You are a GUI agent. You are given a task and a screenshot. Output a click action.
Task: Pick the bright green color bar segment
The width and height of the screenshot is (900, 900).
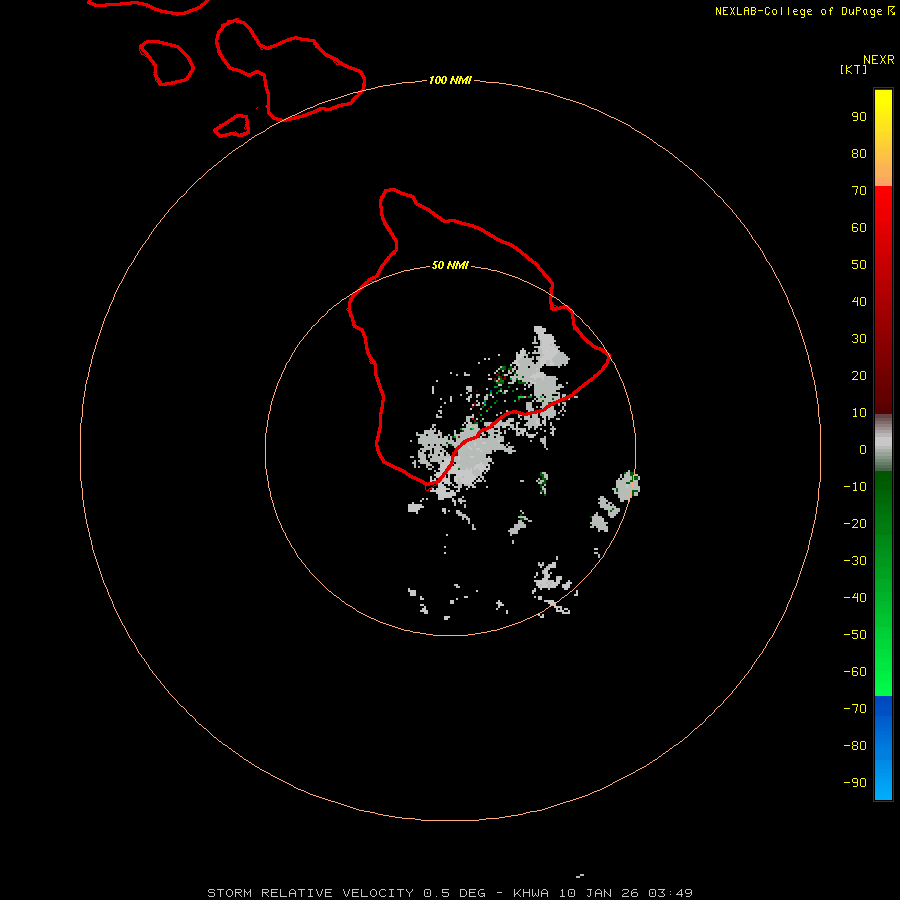tap(883, 584)
